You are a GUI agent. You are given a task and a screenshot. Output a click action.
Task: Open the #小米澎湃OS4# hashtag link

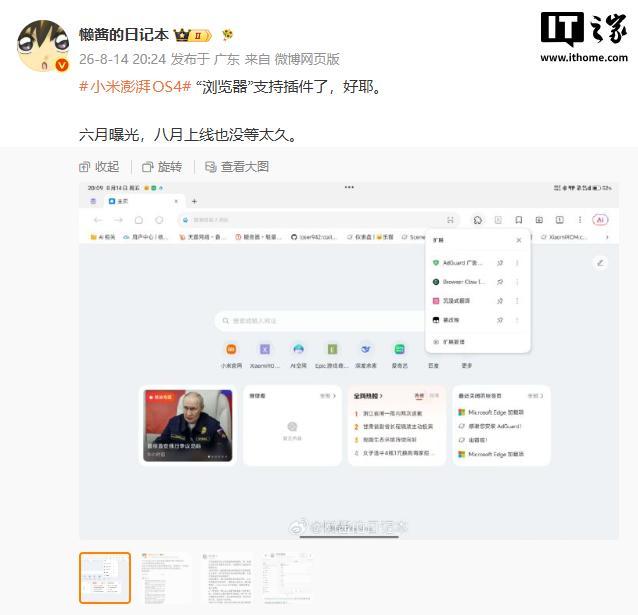(135, 87)
